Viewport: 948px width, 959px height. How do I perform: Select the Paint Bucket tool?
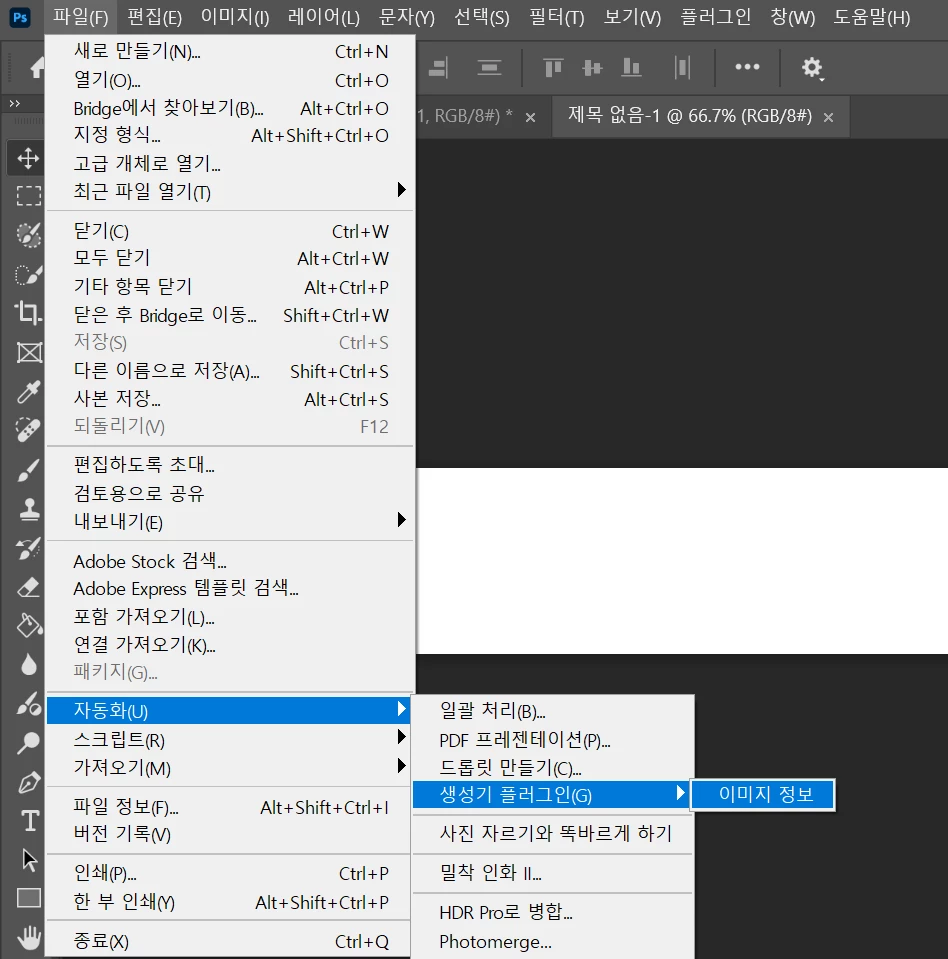28,625
